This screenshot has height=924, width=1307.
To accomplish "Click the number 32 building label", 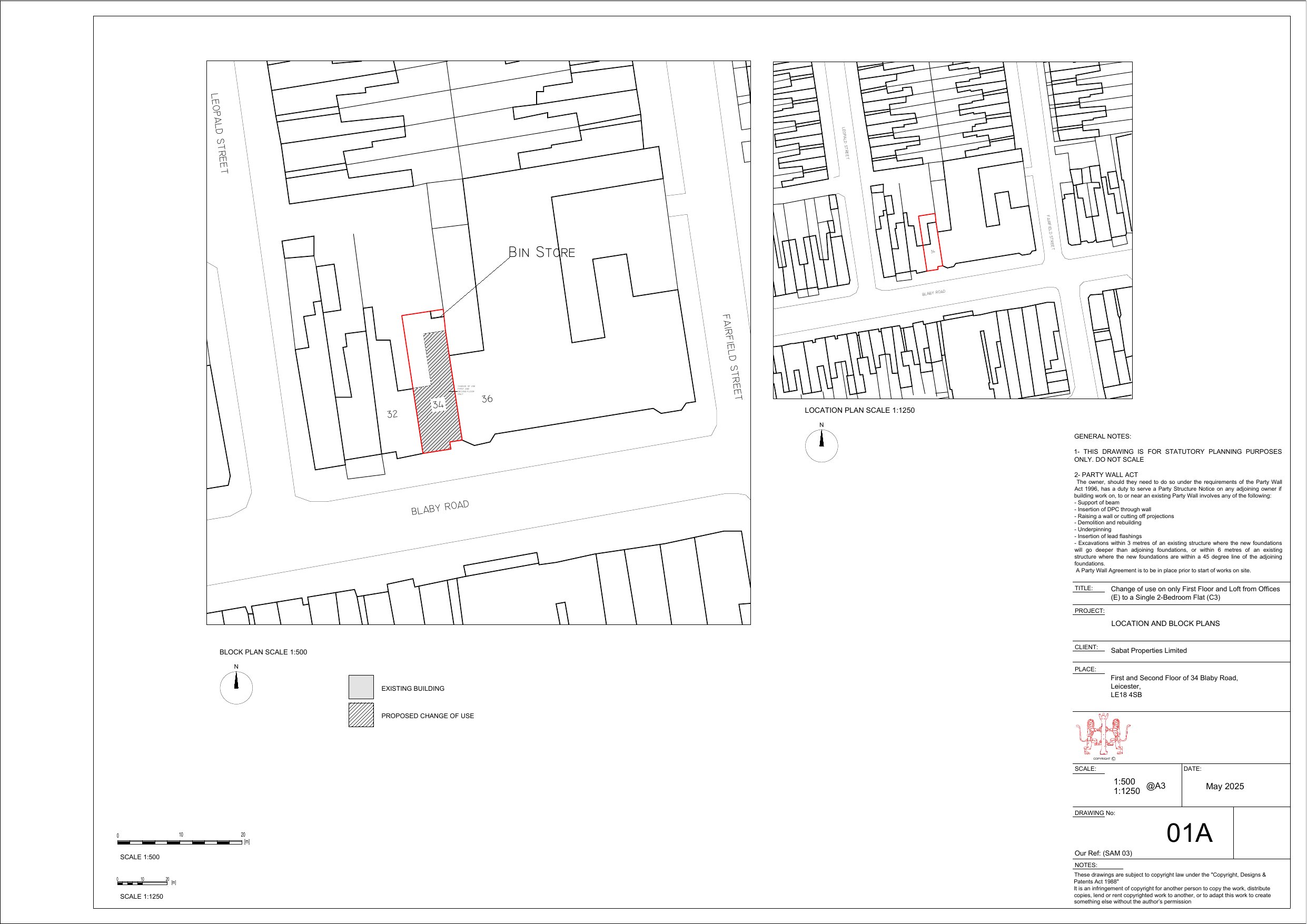I will (392, 414).
